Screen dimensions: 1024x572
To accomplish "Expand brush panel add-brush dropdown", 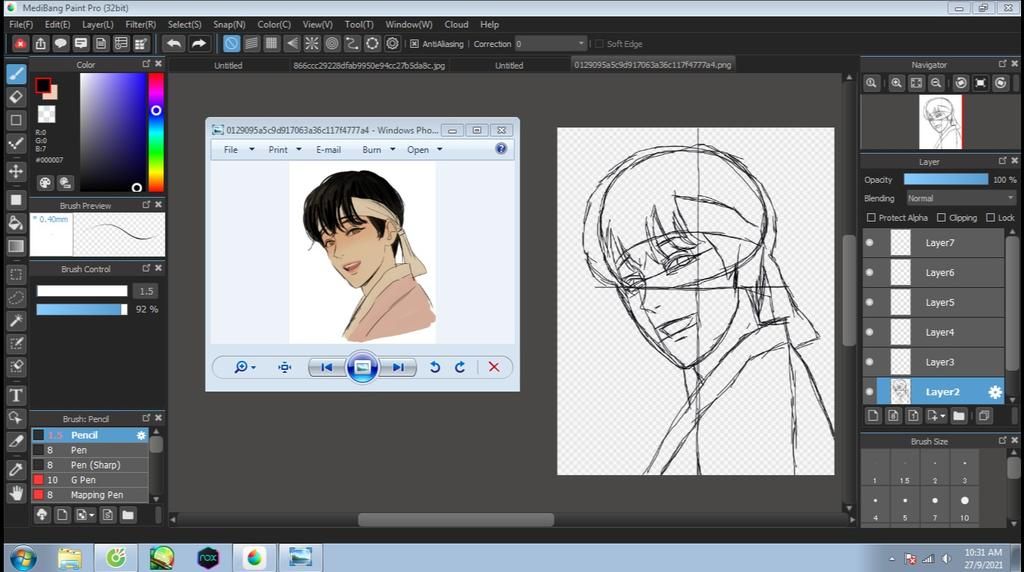I will (91, 515).
